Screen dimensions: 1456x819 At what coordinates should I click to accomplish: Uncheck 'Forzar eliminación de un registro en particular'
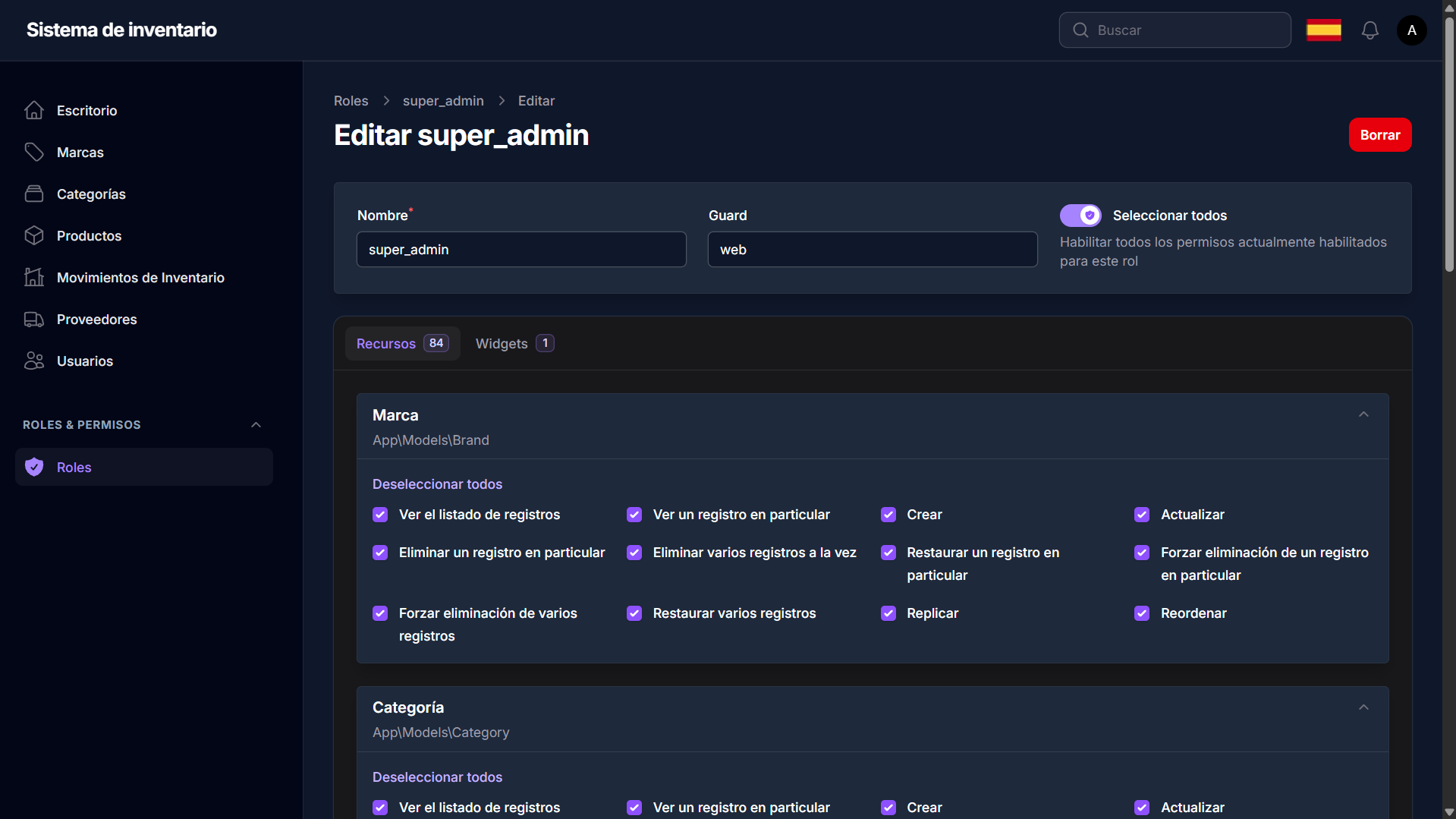[x=1142, y=553]
